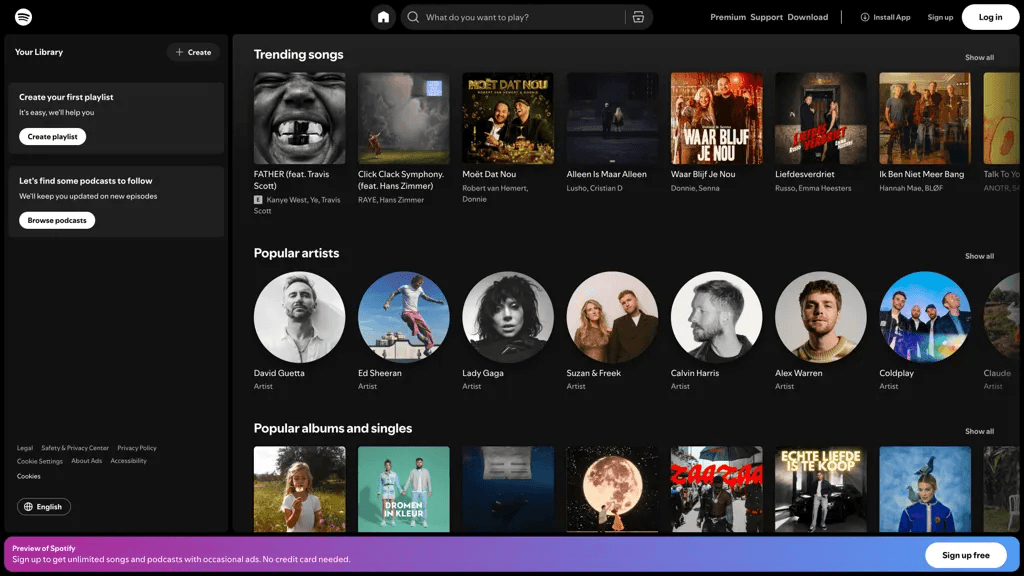The height and width of the screenshot is (576, 1024).
Task: Click the Popular artists heading
Action: click(x=296, y=253)
